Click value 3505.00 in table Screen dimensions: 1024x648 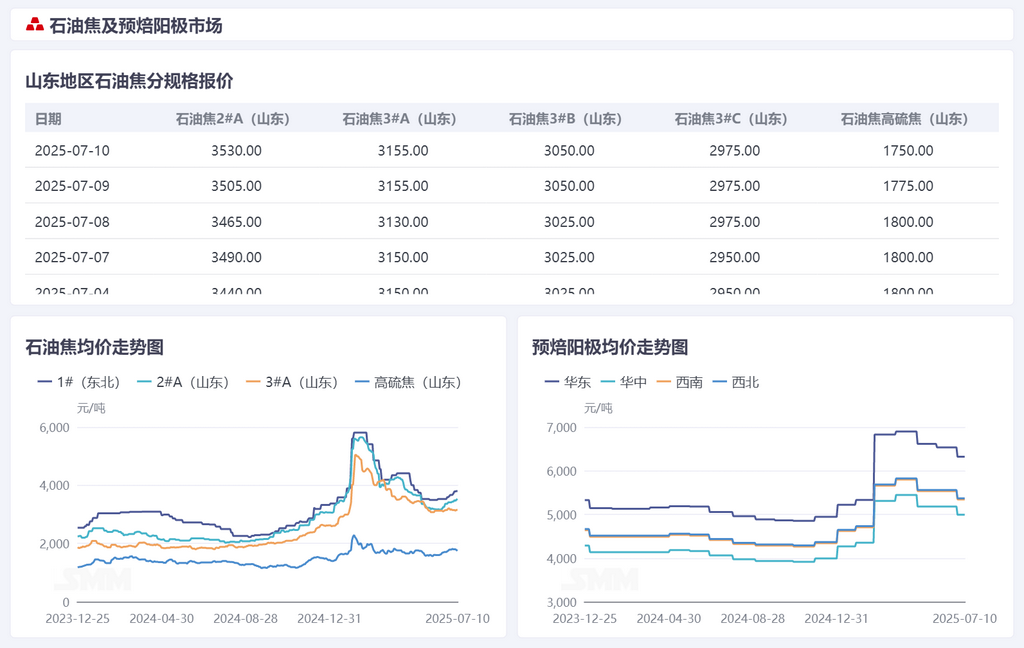[236, 186]
